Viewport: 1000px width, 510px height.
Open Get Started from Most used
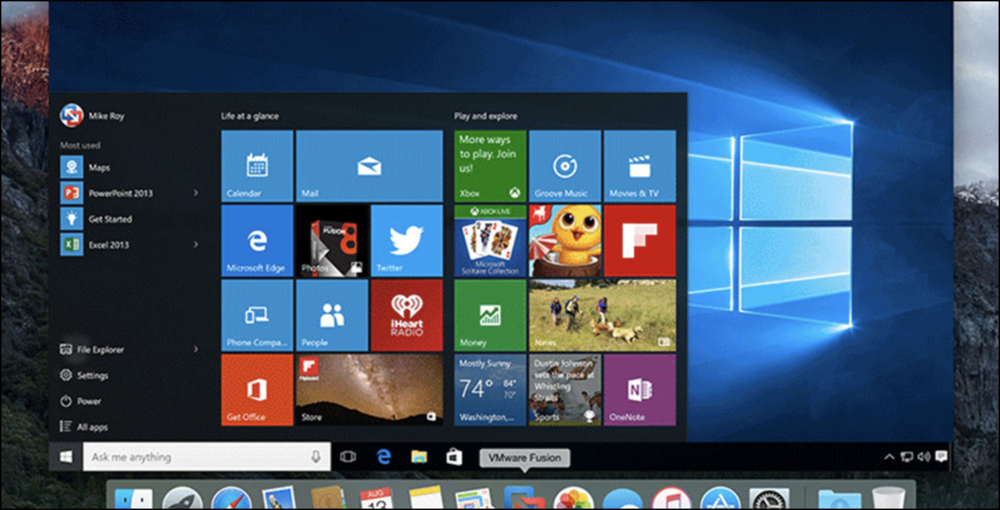tap(129, 219)
